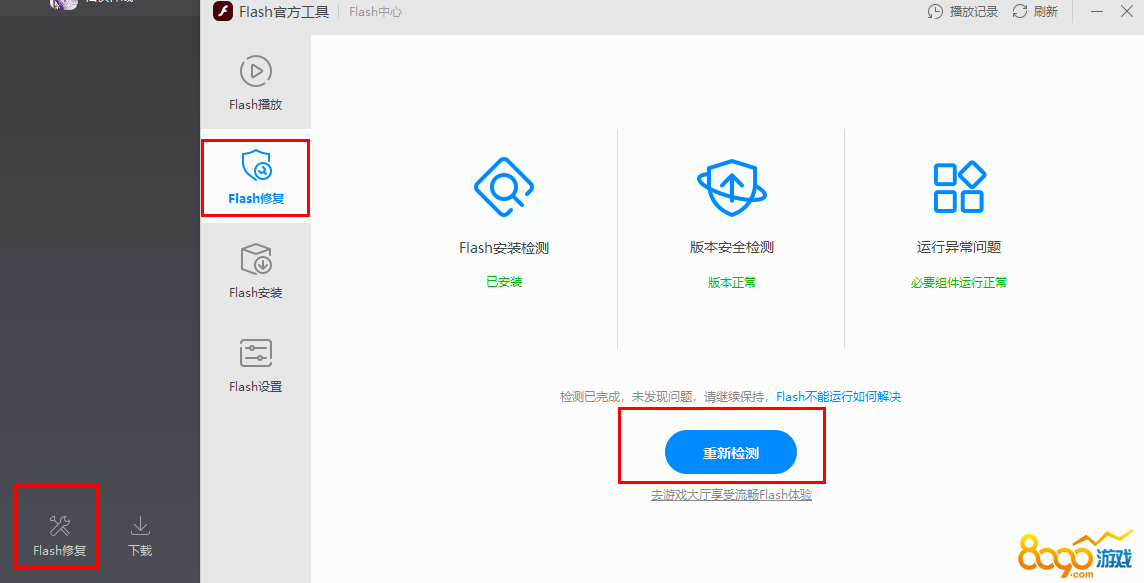Screen dimensions: 1144x583
Task: Open the Flash不能运行如何解决 help link
Action: coord(838,397)
